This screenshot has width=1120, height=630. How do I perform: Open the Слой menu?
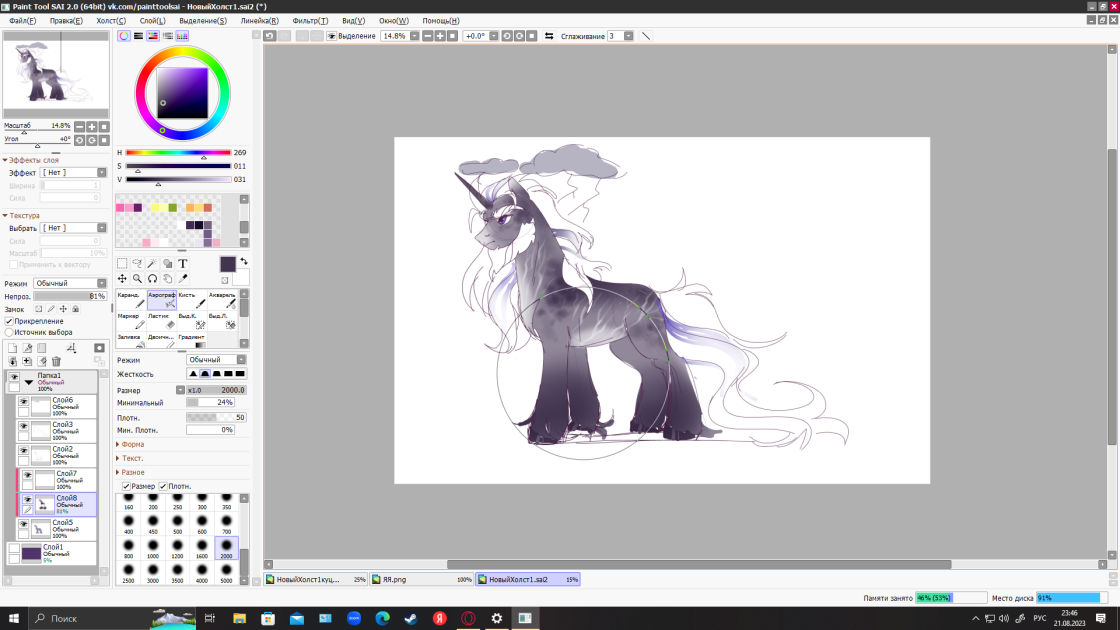[152, 21]
